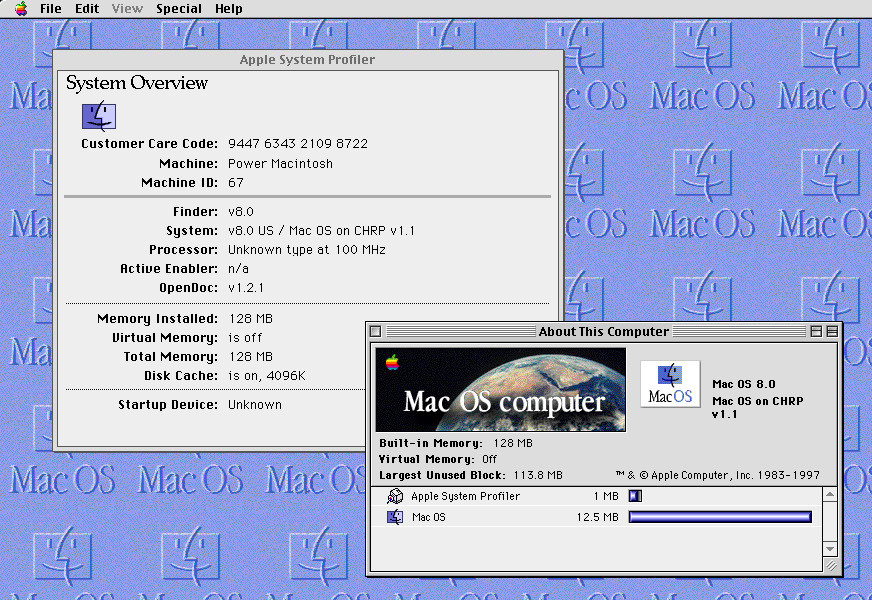Close the About This Computer window
The width and height of the screenshot is (872, 600).
pyautogui.click(x=376, y=332)
